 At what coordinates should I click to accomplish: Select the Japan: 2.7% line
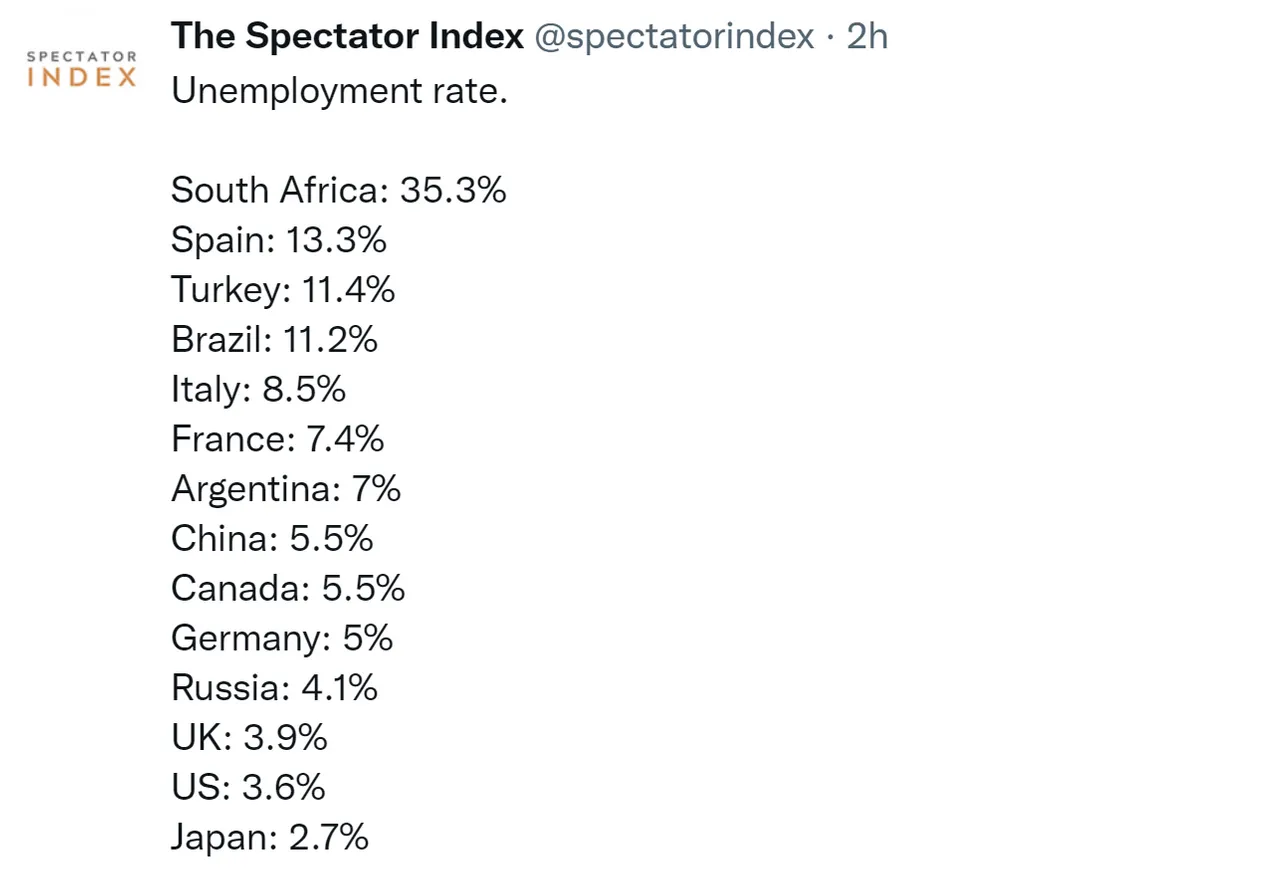[270, 837]
